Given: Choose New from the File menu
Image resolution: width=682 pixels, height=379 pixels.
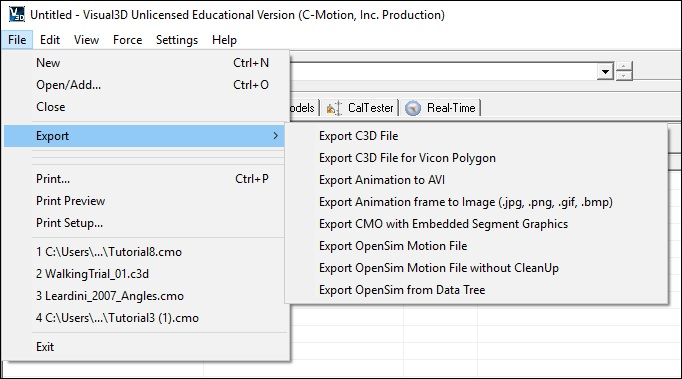Looking at the screenshot, I should [146, 63].
